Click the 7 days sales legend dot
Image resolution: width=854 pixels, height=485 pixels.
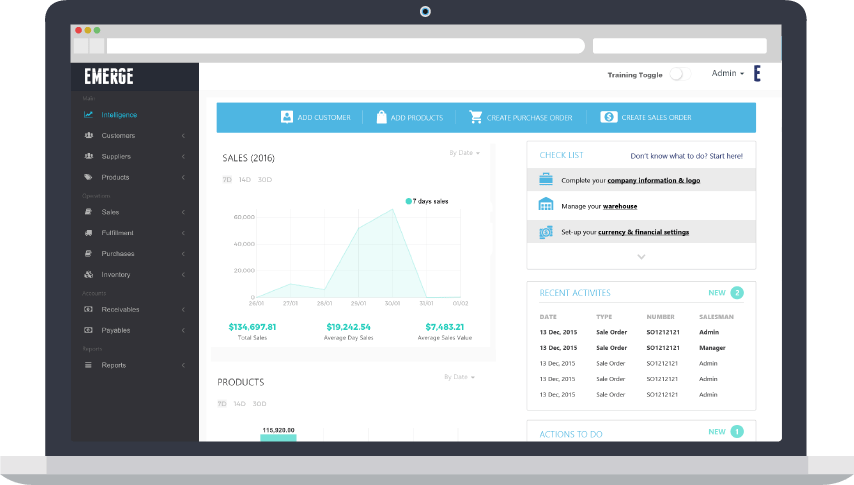409,201
